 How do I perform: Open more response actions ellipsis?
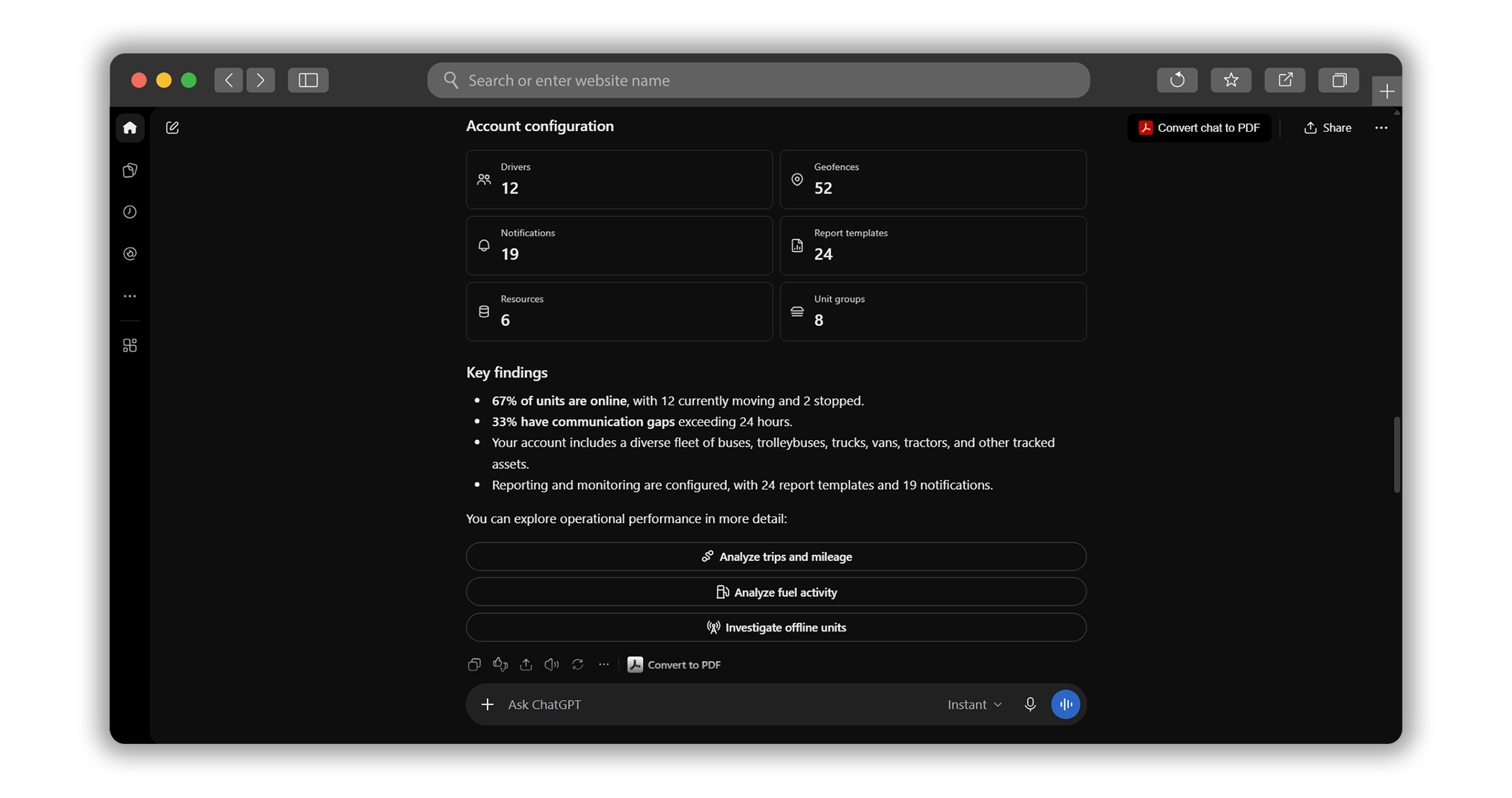click(x=603, y=664)
